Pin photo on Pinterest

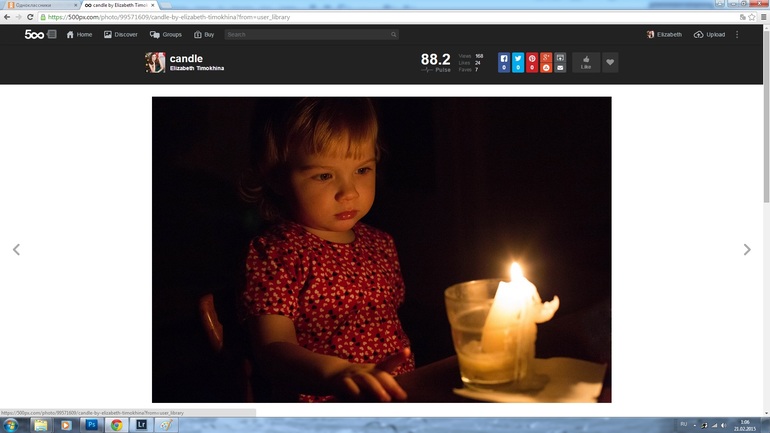pos(532,59)
